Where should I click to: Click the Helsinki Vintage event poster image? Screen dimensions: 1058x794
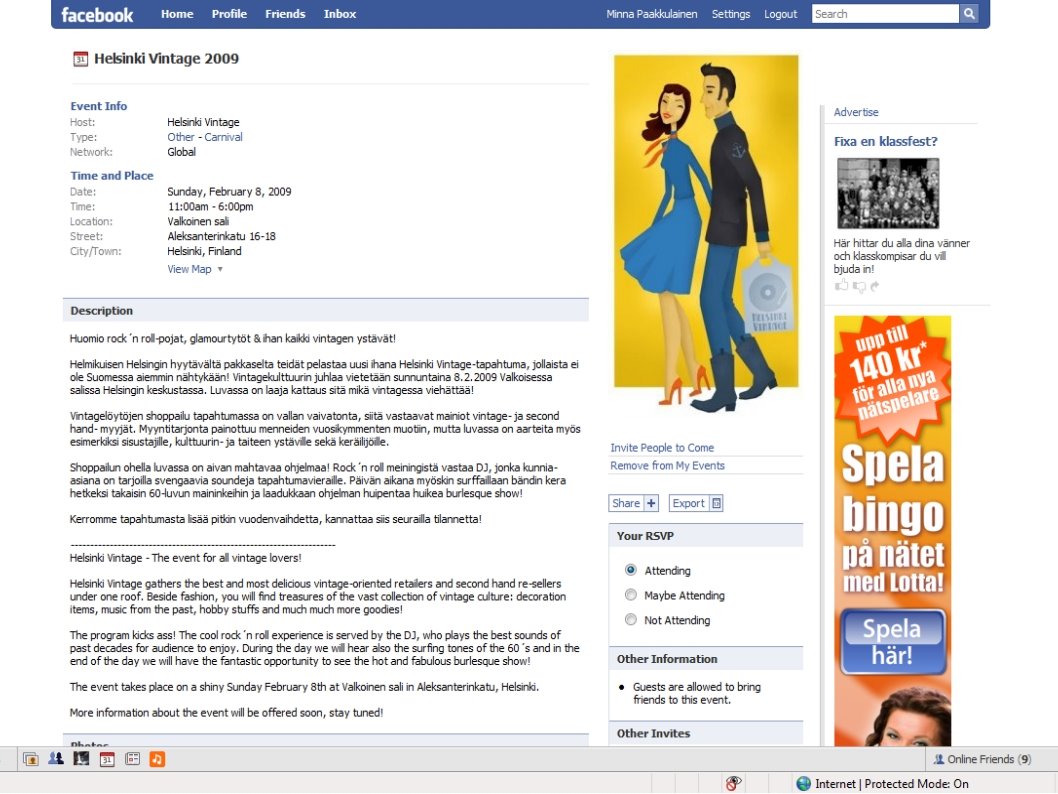(x=706, y=233)
